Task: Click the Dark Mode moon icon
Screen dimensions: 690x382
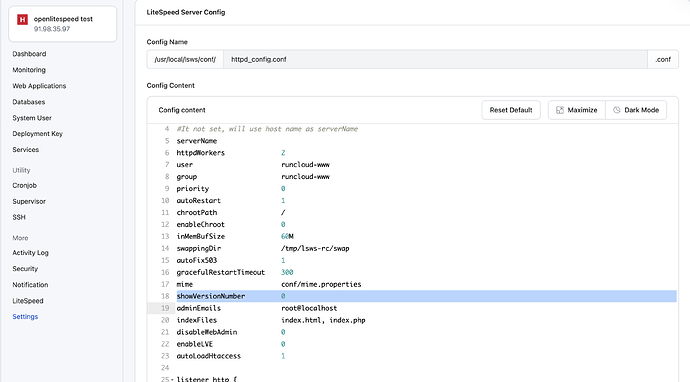Action: tap(617, 110)
